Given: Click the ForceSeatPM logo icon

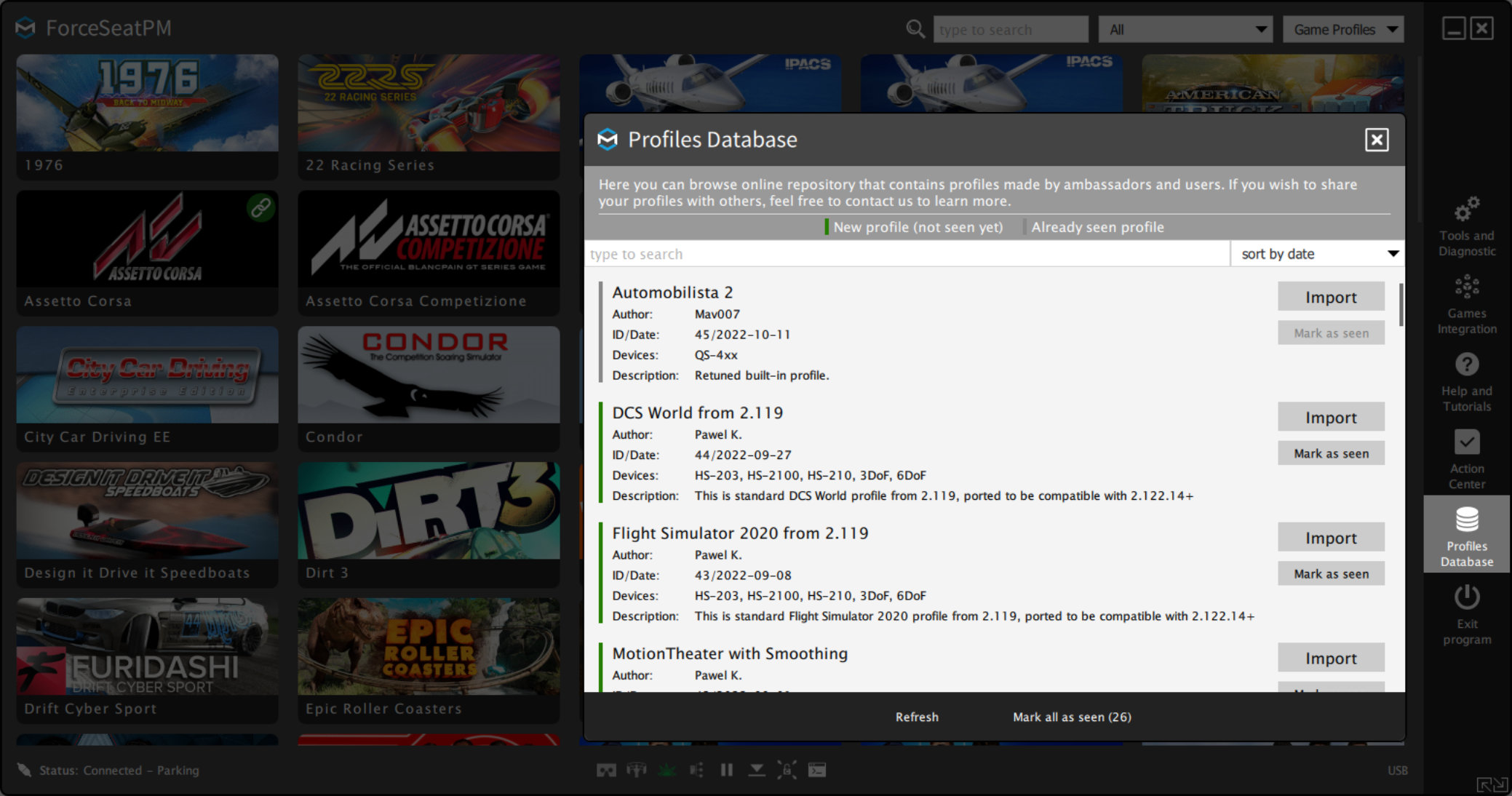Looking at the screenshot, I should pyautogui.click(x=25, y=28).
